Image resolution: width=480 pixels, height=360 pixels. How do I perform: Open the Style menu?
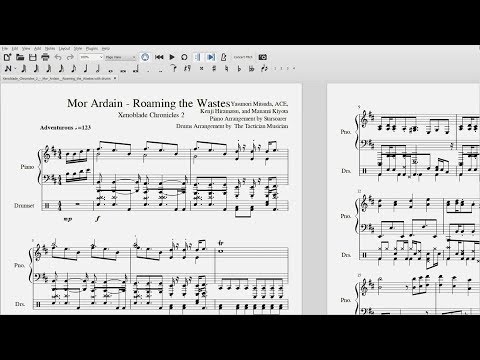[x=78, y=49]
